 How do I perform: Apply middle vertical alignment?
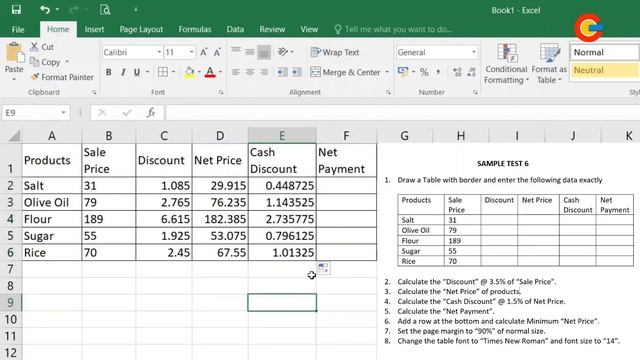click(250, 51)
